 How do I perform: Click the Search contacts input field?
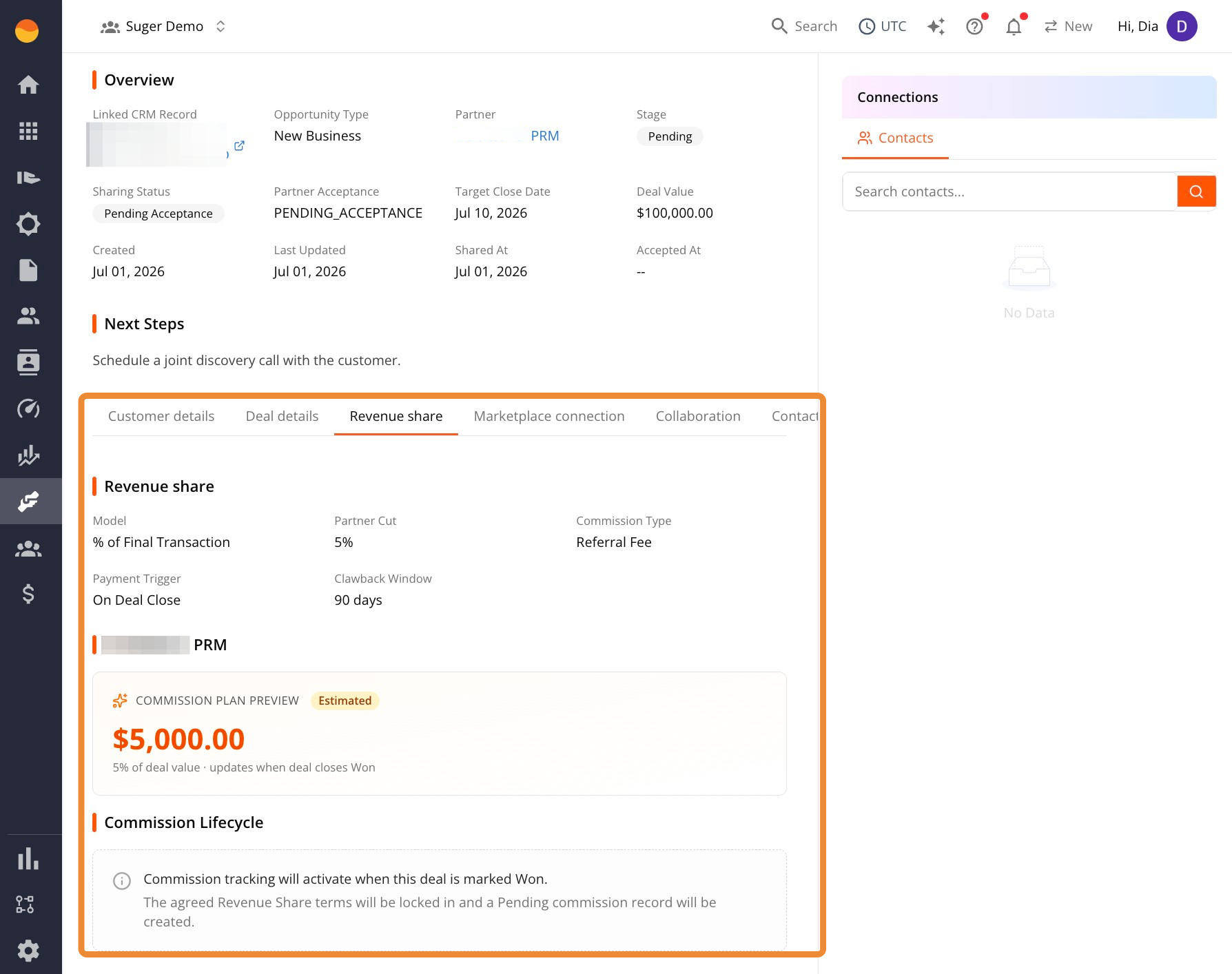click(x=1009, y=191)
